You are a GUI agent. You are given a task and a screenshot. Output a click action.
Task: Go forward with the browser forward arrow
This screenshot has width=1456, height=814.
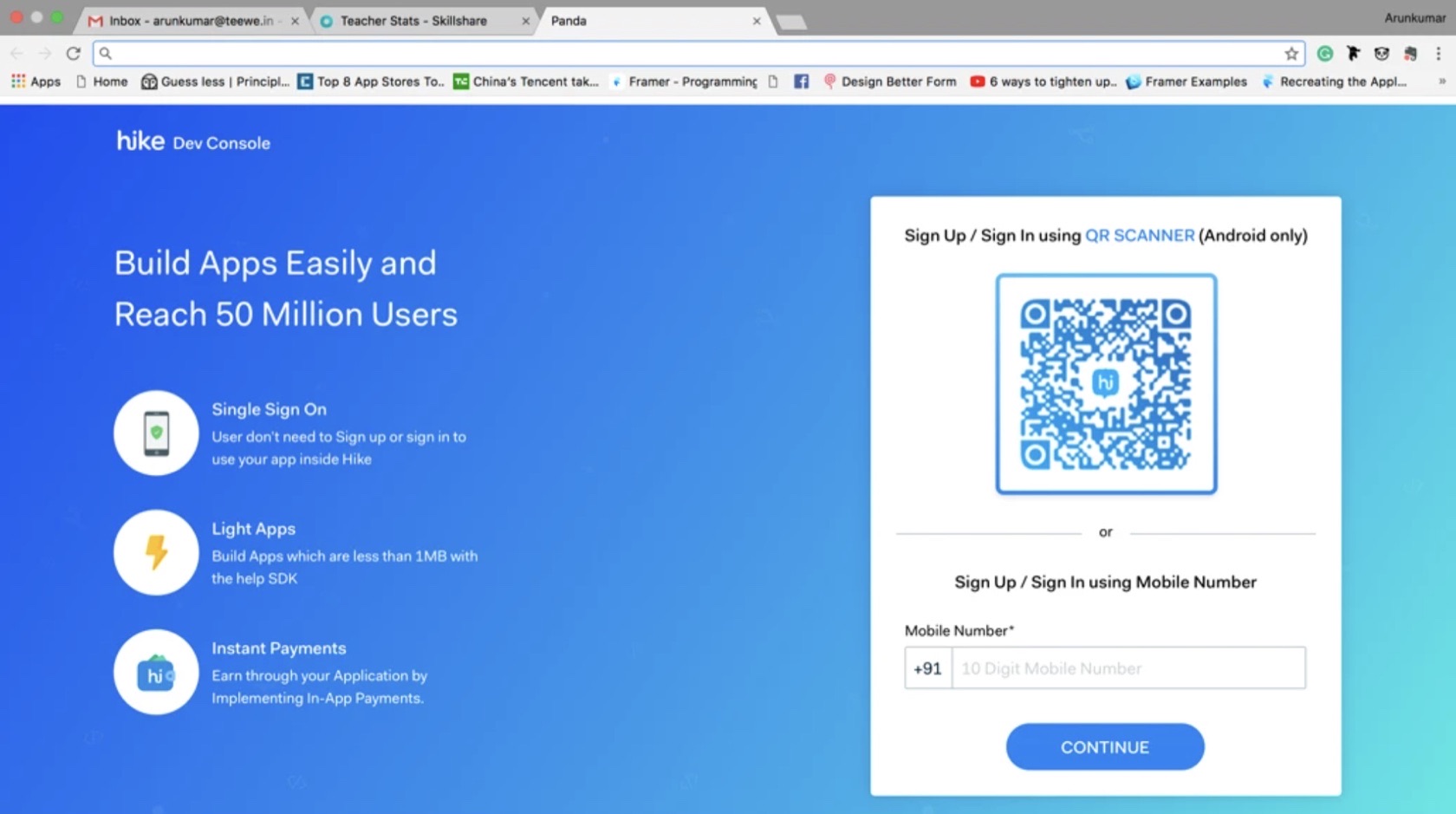click(x=45, y=54)
